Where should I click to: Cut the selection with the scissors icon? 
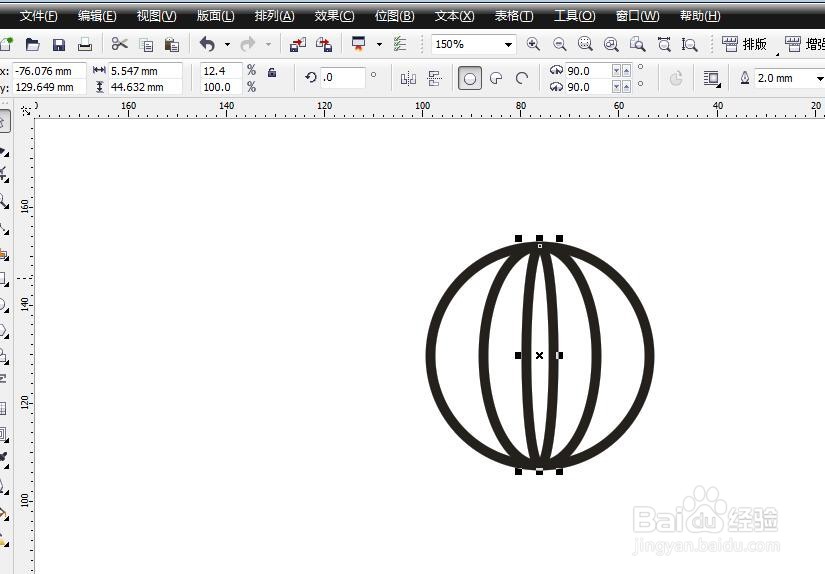pos(120,44)
